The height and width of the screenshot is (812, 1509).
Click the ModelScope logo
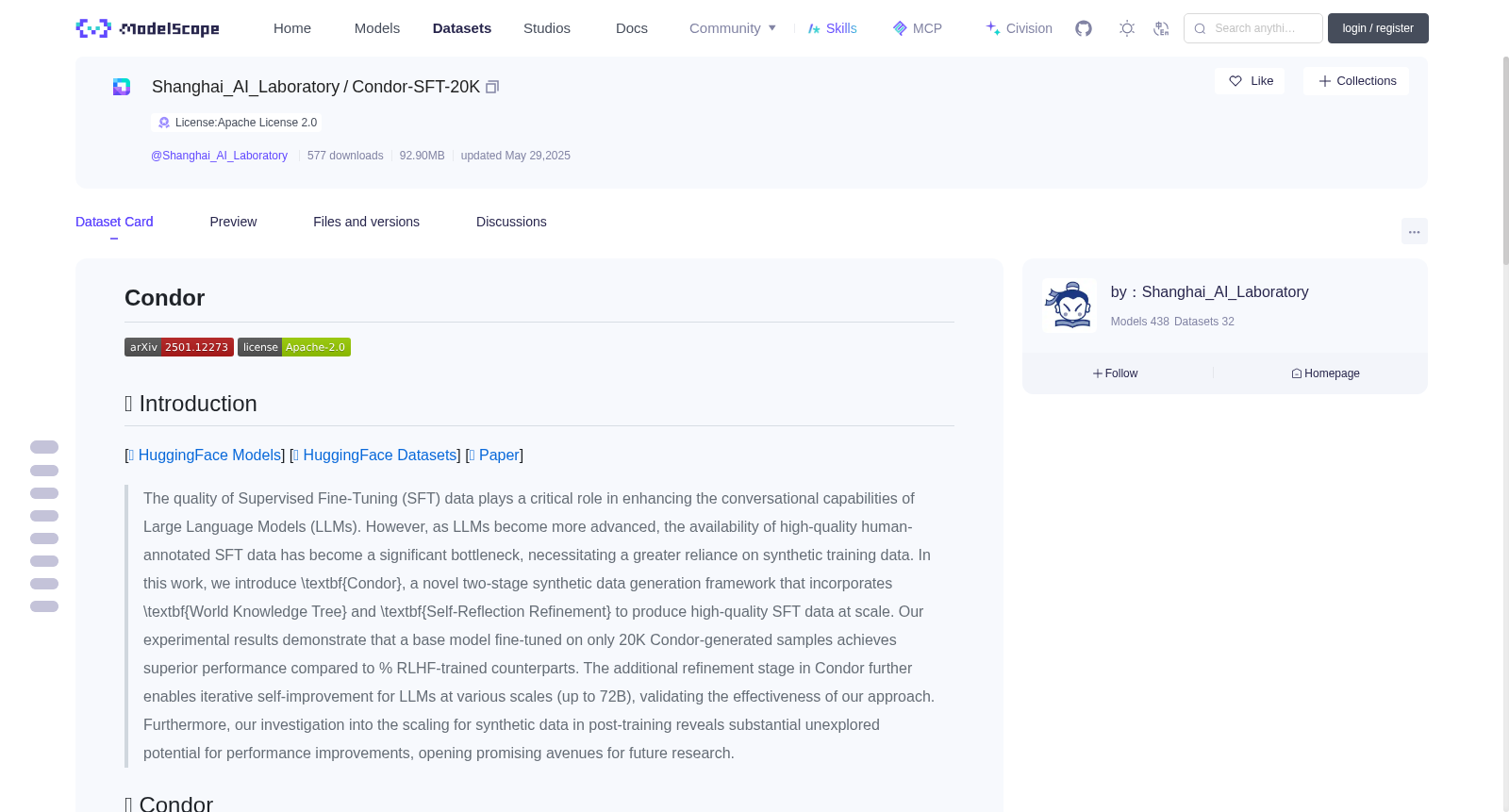147,28
